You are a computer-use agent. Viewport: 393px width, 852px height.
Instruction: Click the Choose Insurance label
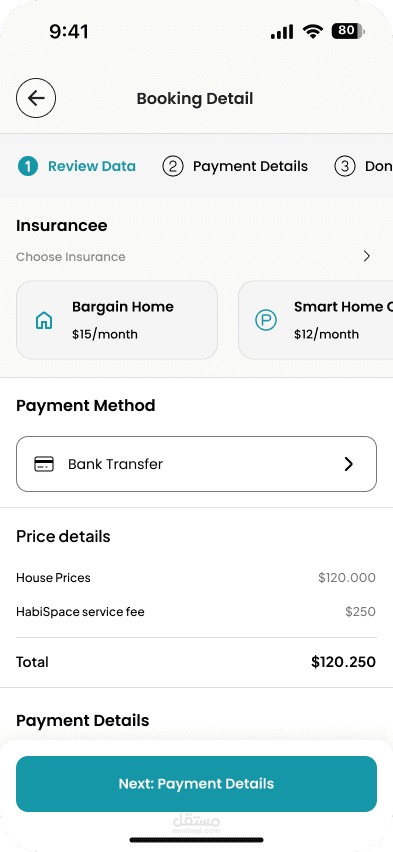click(71, 256)
